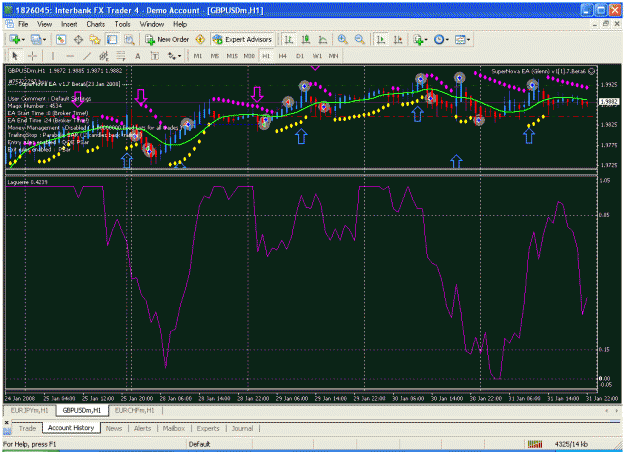Open the View menu
625x452 pixels.
tap(45, 24)
